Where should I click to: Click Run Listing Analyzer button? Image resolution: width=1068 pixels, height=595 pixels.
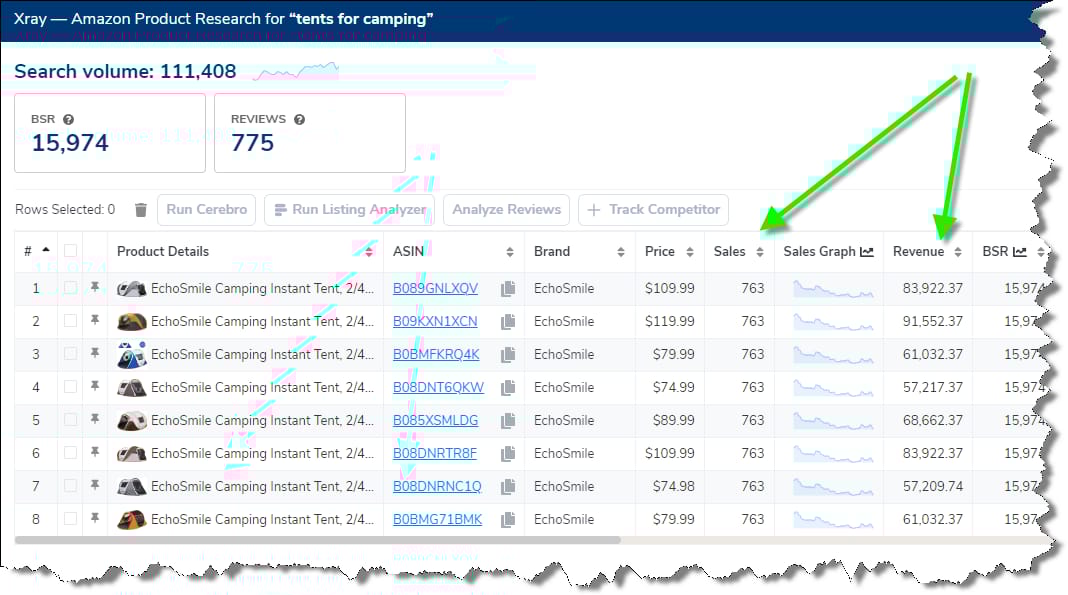point(349,210)
